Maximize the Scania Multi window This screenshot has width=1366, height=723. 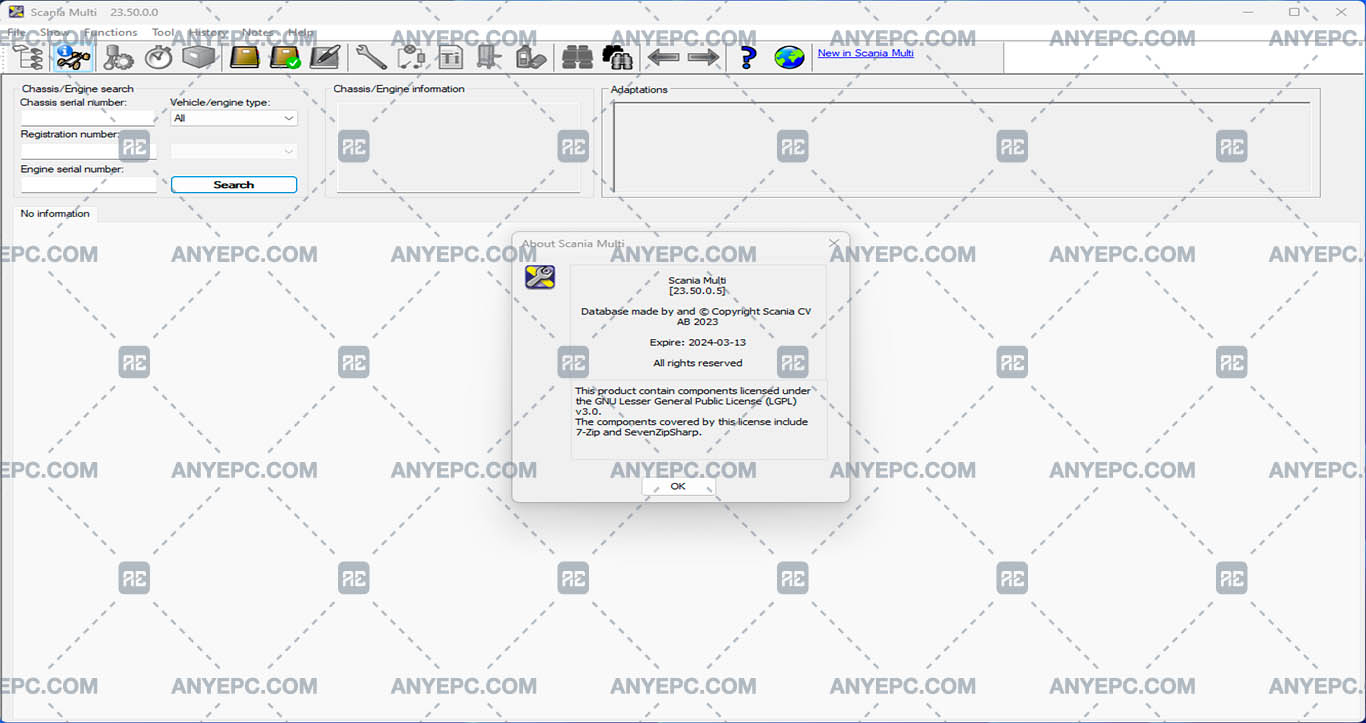[x=1294, y=12]
